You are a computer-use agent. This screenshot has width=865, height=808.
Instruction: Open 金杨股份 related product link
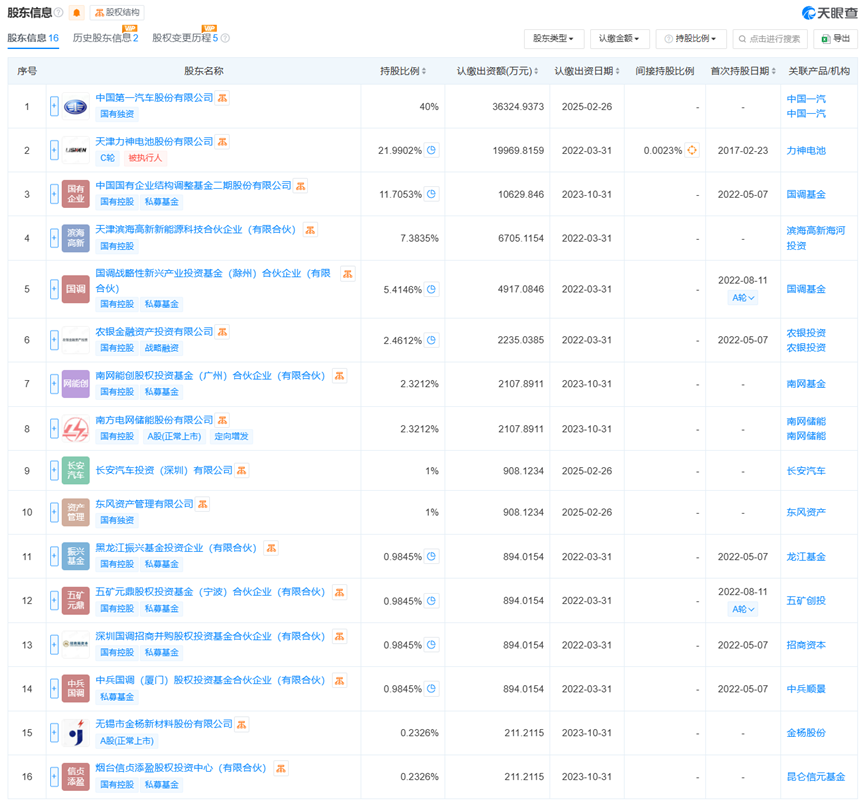806,733
